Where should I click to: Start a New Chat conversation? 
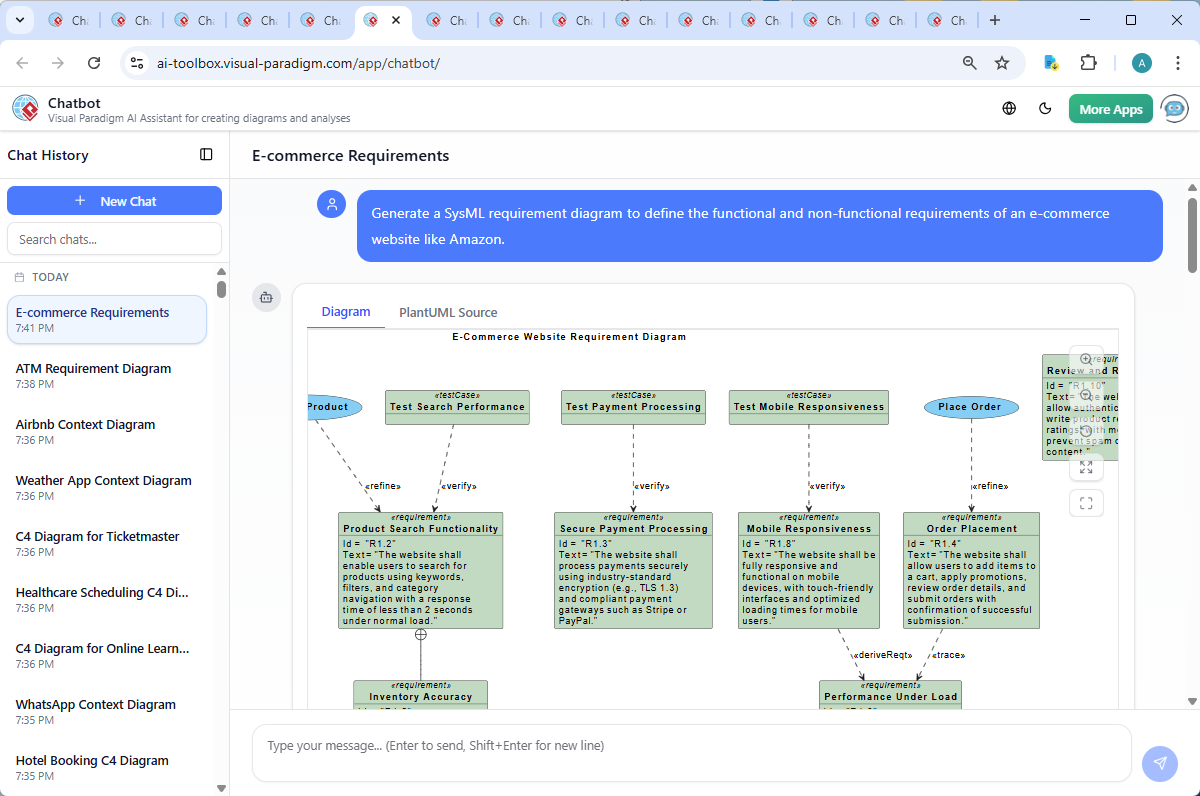coord(114,200)
